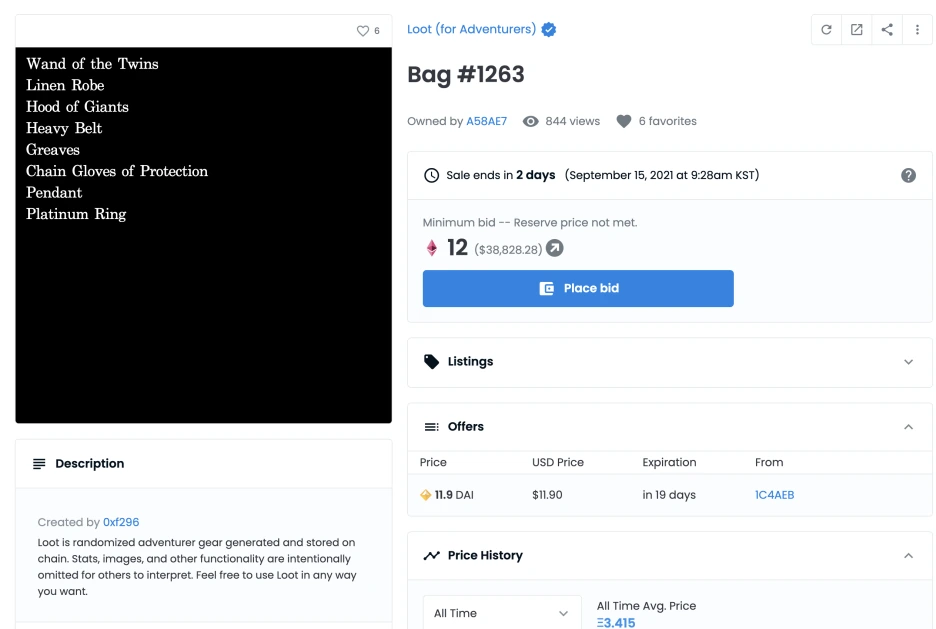This screenshot has height=629, width=936.
Task: Open the external link icon
Action: pyautogui.click(x=857, y=29)
